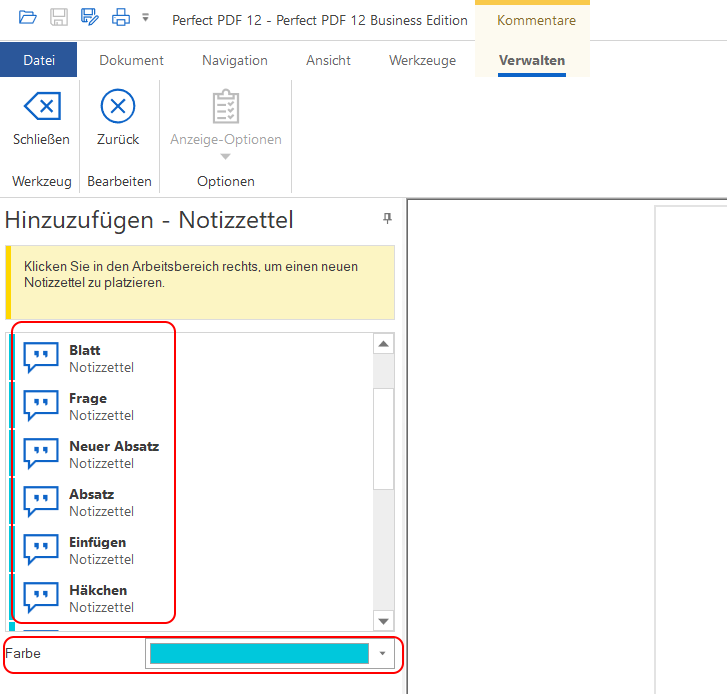Click the Print icon in quick access
Screen dimensions: 727x694
point(121,18)
